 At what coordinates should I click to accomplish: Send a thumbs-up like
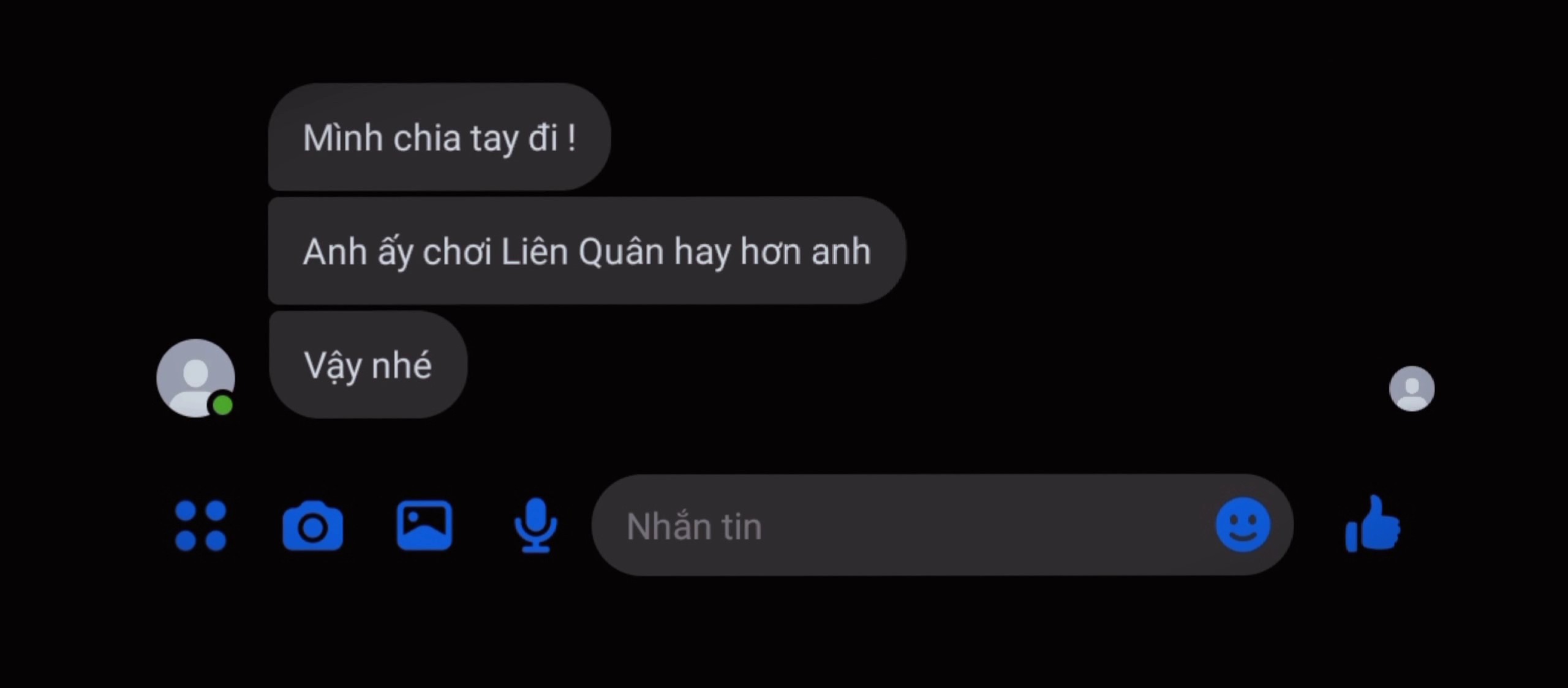click(x=1373, y=524)
